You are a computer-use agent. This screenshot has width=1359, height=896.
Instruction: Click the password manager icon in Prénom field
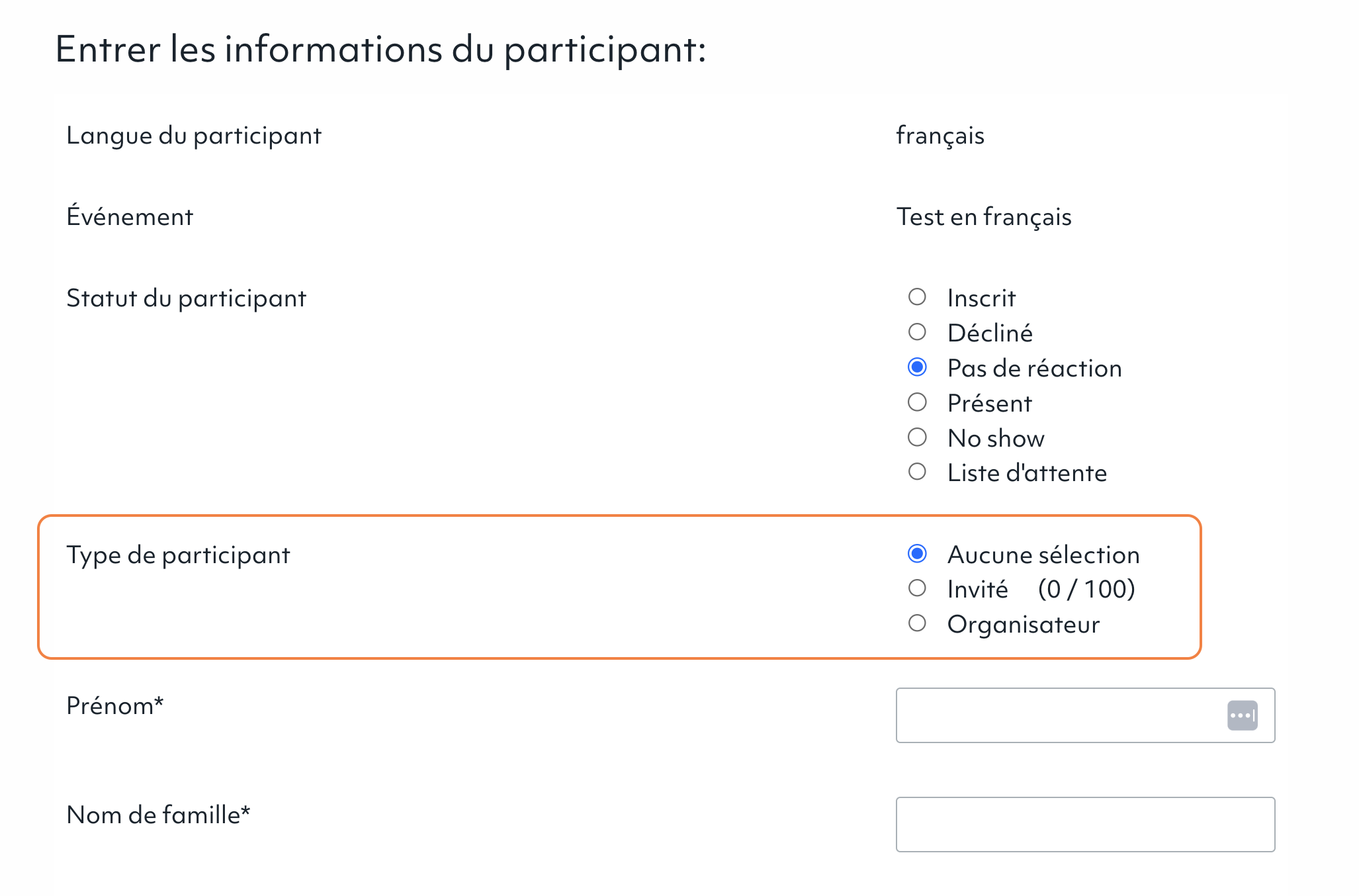(x=1242, y=715)
